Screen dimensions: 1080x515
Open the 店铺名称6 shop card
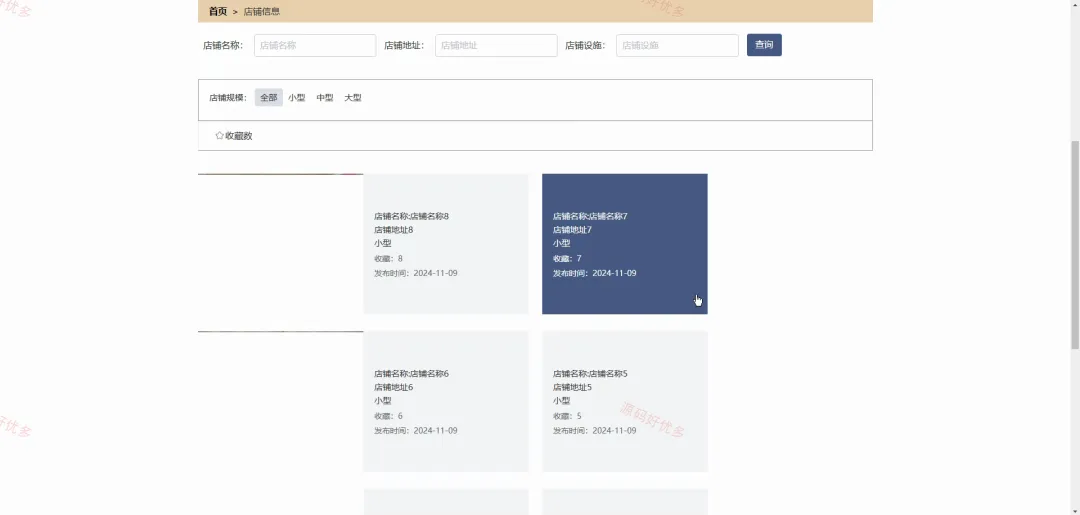(446, 401)
